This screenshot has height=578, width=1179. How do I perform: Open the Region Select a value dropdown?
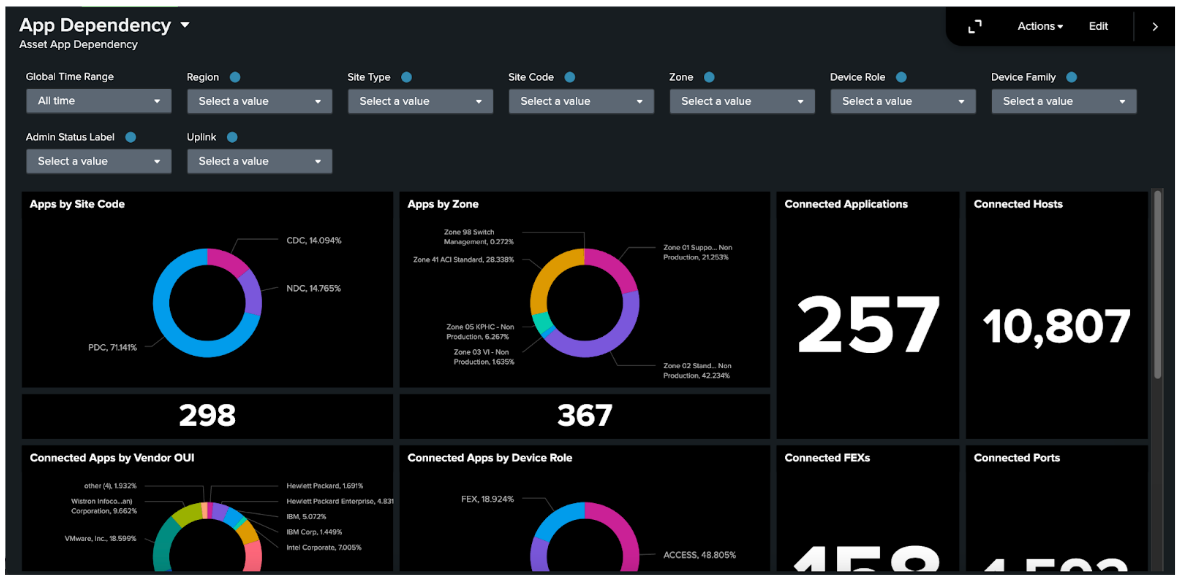259,101
